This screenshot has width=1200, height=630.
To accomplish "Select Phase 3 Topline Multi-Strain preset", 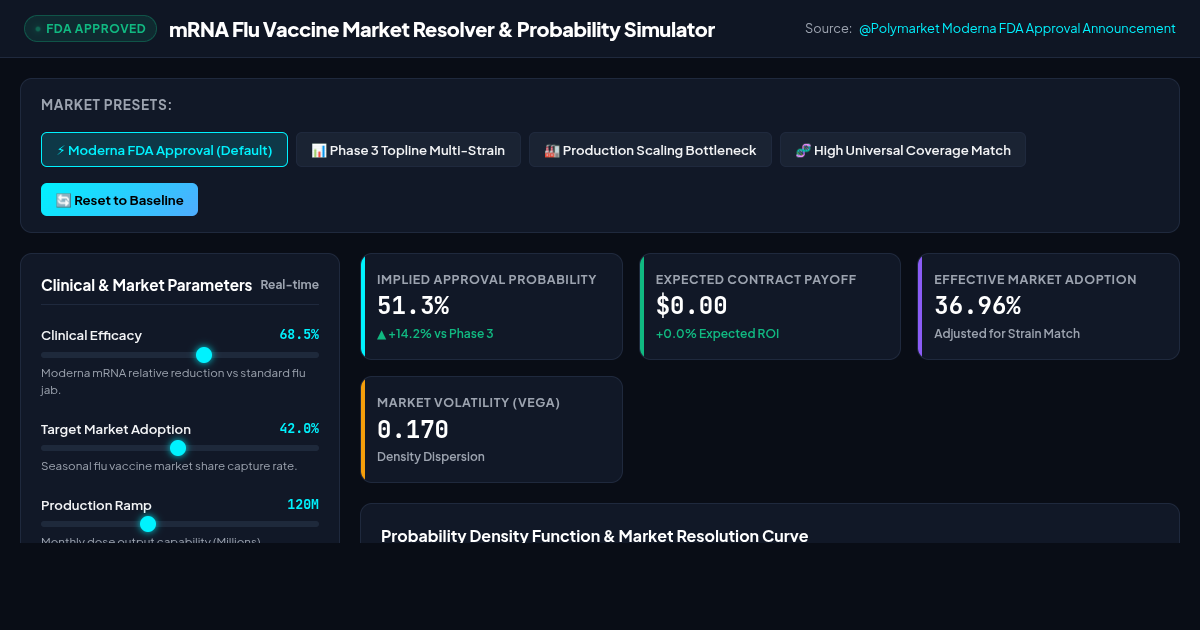I will coord(408,150).
